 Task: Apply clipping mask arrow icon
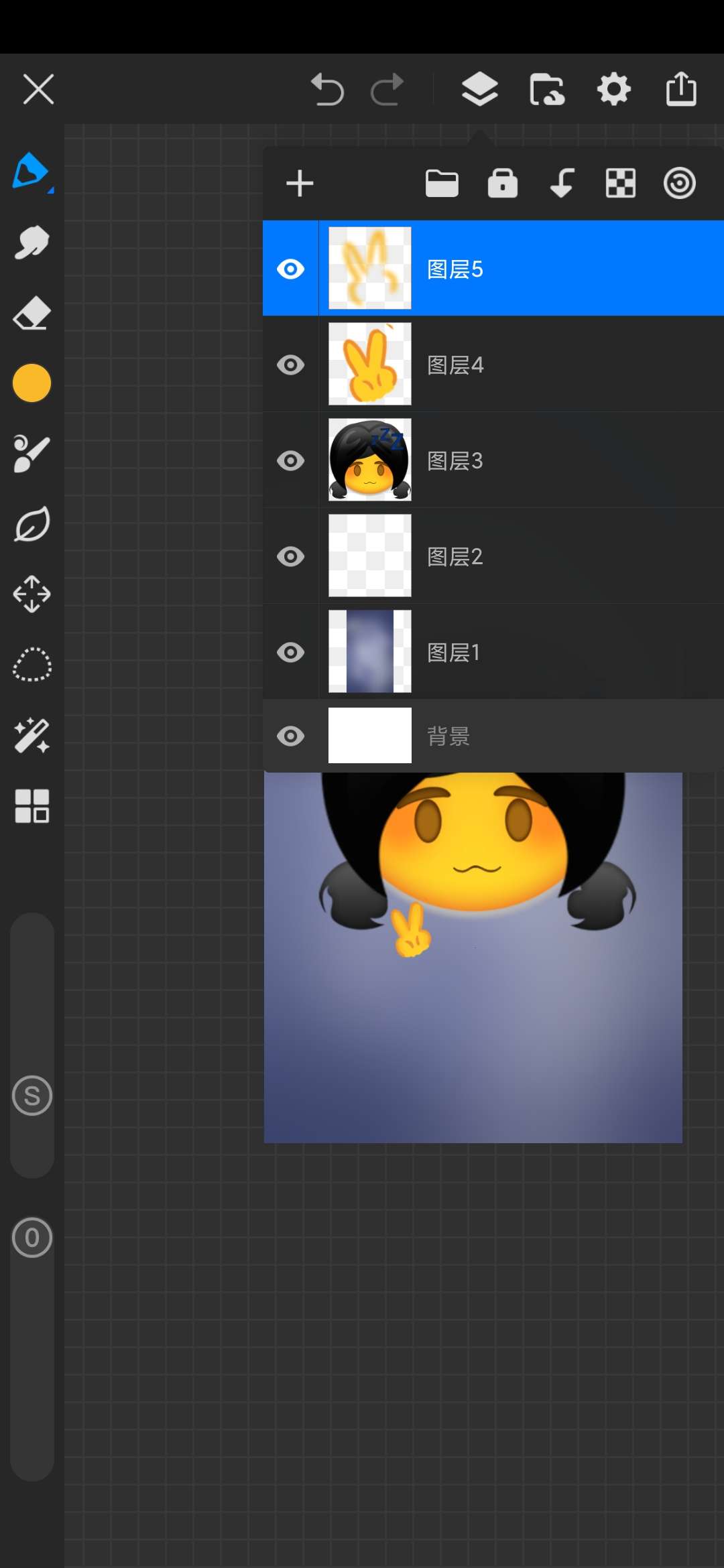[x=562, y=184]
